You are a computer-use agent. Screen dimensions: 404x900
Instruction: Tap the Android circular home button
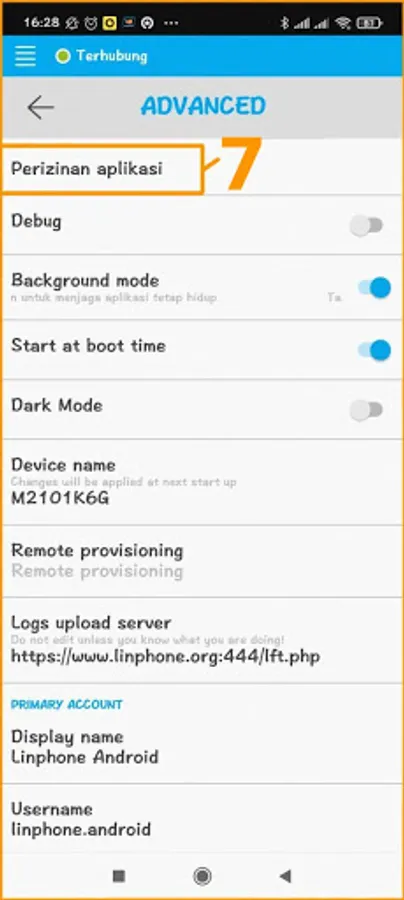click(x=202, y=876)
